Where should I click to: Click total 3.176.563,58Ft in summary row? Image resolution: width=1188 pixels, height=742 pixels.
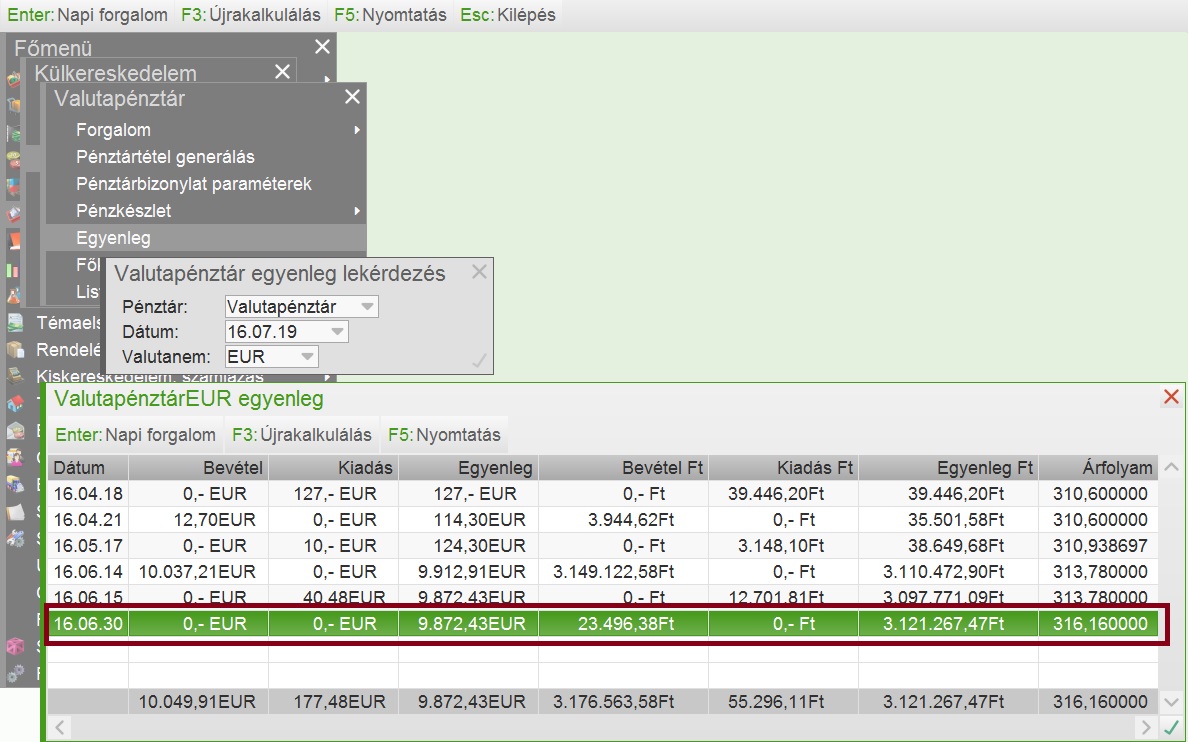(x=624, y=702)
